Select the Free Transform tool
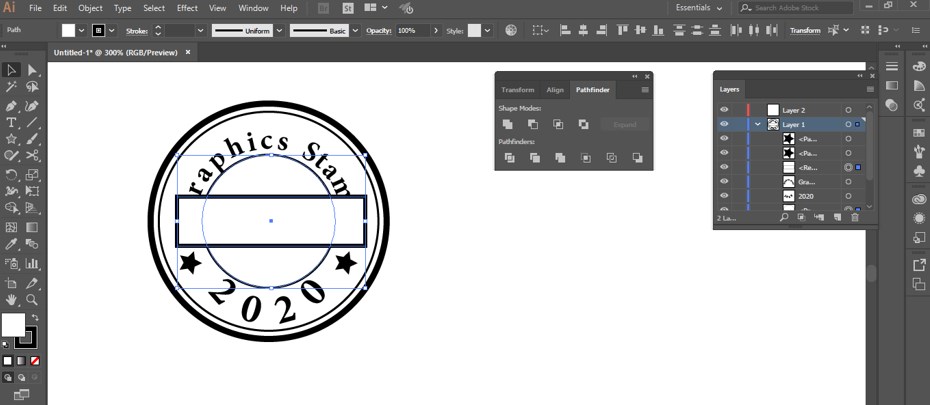The image size is (930, 405). click(x=32, y=192)
